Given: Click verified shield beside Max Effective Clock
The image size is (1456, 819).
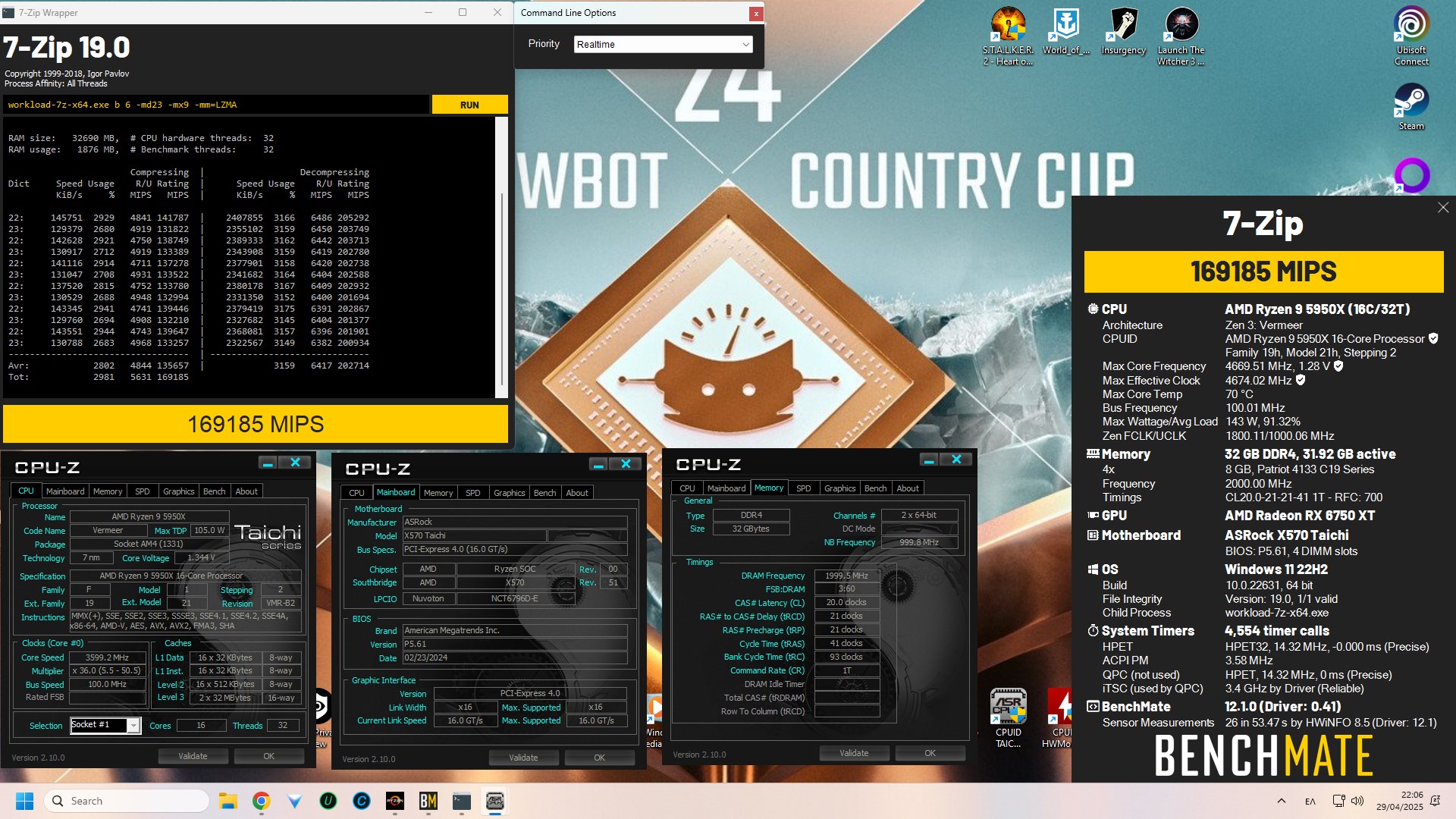Looking at the screenshot, I should point(1301,380).
